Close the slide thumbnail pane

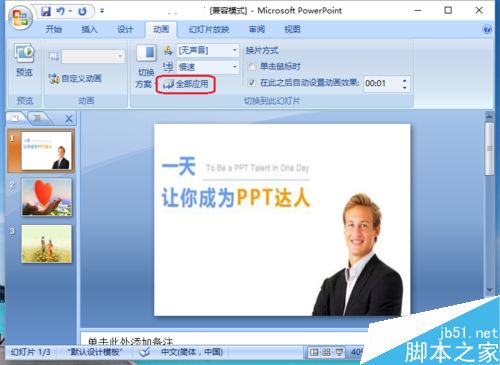coord(69,118)
